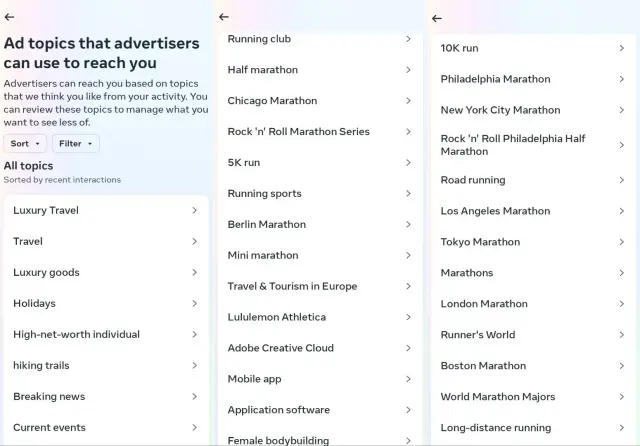Open the Filter dropdown
The image size is (640, 446).
click(76, 144)
